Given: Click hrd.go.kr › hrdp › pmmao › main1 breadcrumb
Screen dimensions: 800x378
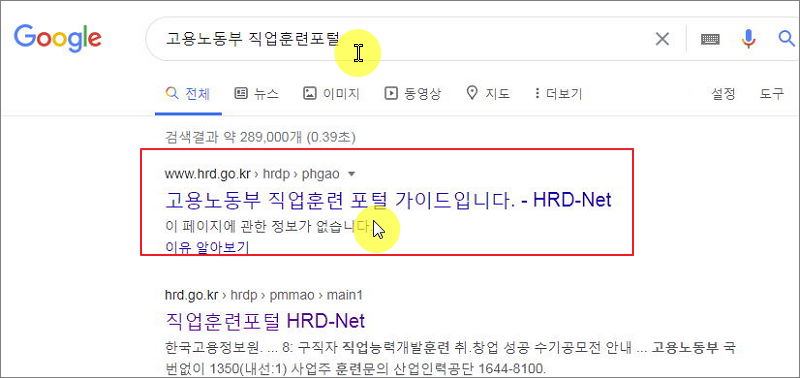Looking at the screenshot, I should 264,295.
